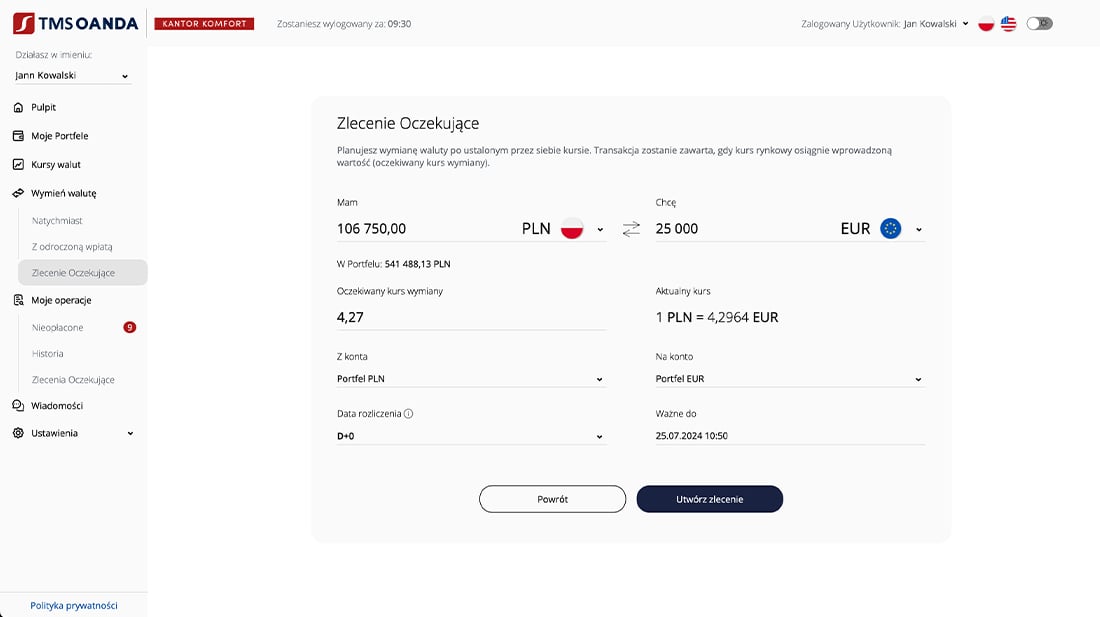Viewport: 1100px width, 617px height.
Task: Select the Natychmiast exchange option
Action: coord(57,221)
